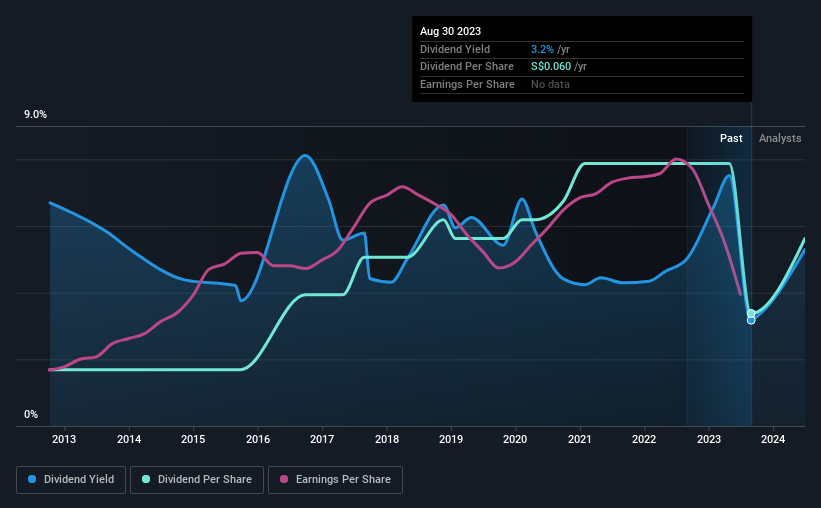This screenshot has height=508, width=821.
Task: Toggle the Earnings Per Share legend button
Action: pos(335,480)
